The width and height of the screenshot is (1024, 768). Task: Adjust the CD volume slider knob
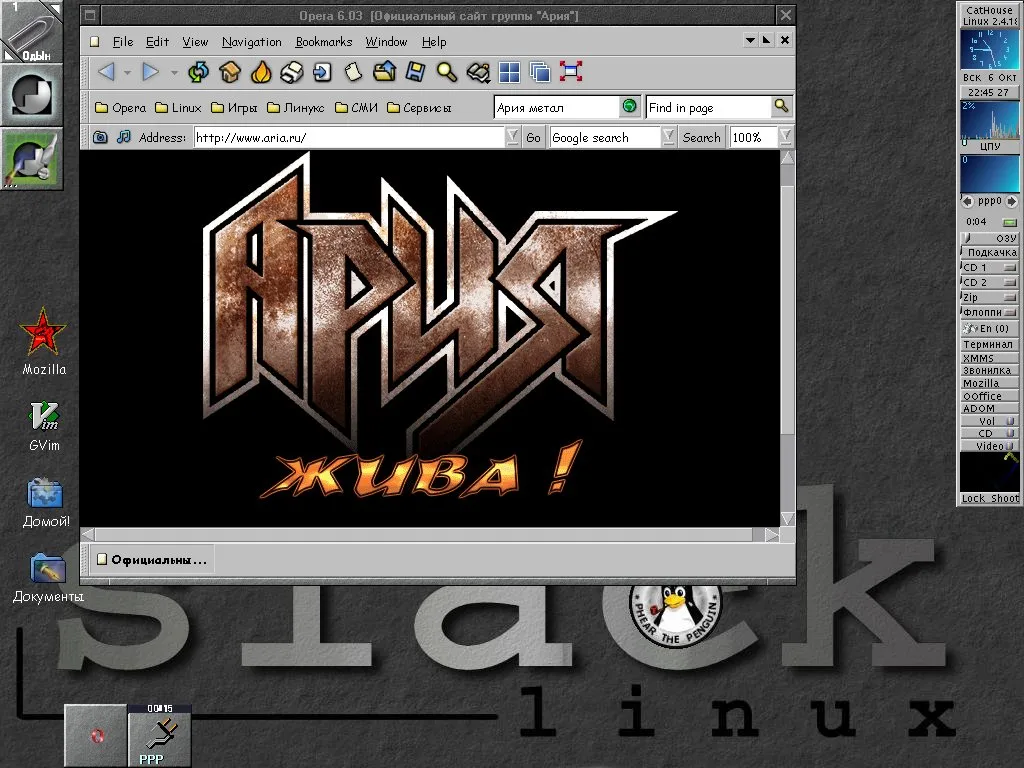point(1010,434)
